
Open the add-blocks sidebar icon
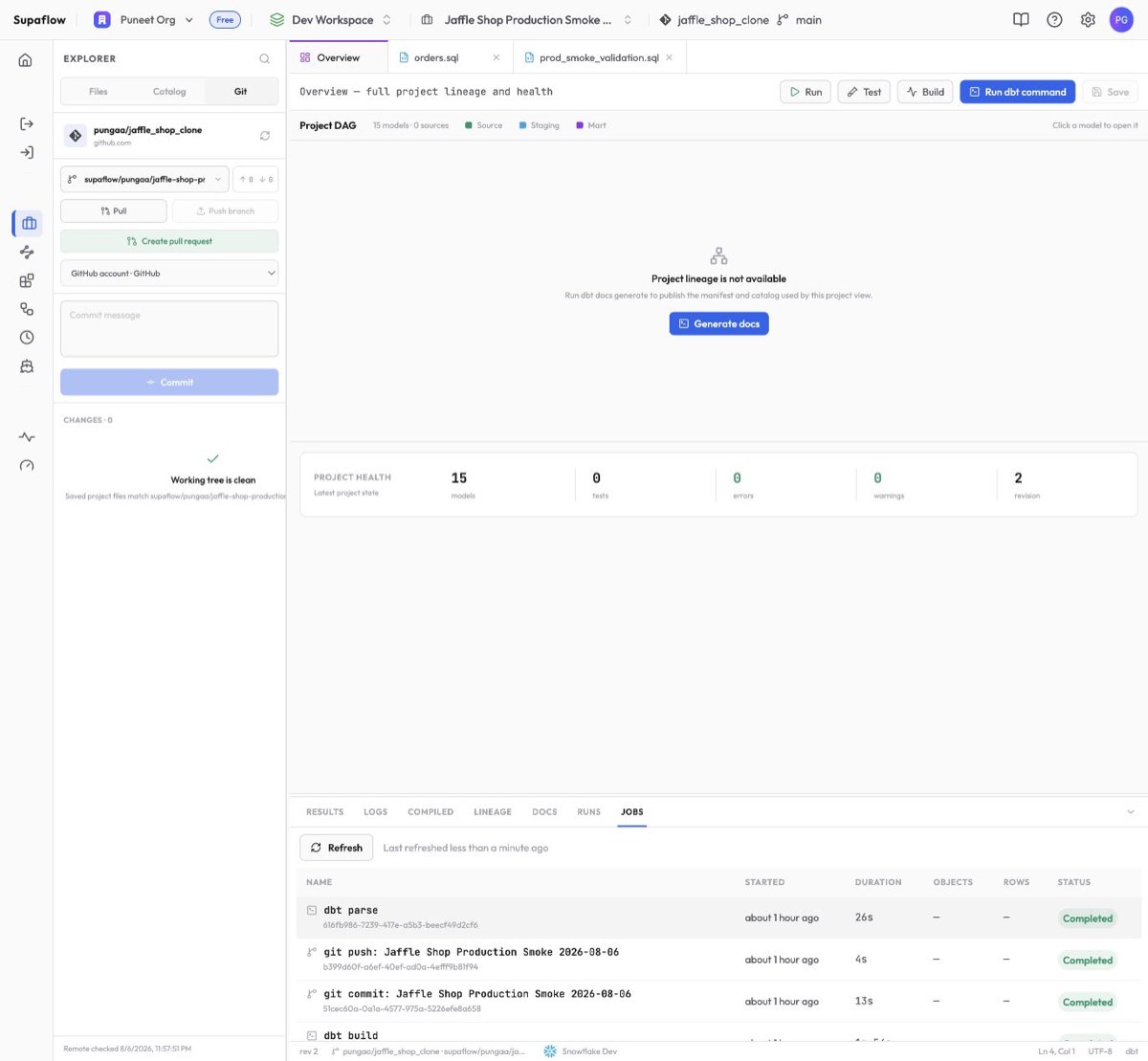click(27, 281)
